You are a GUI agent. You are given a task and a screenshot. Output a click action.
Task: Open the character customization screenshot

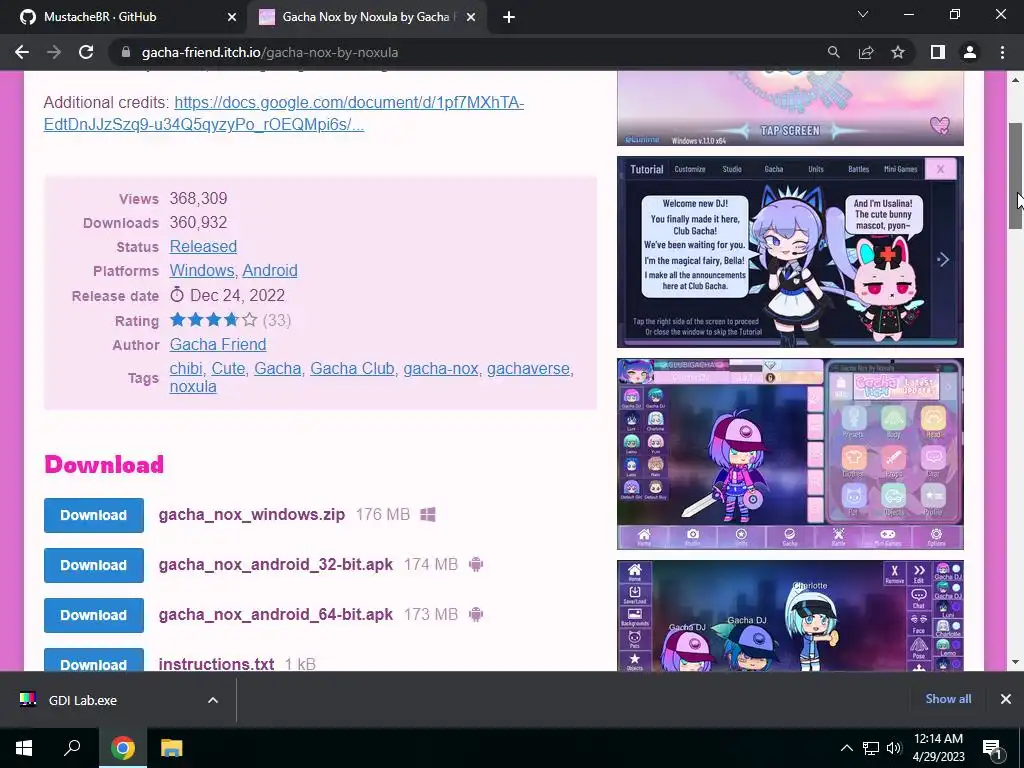coord(790,454)
